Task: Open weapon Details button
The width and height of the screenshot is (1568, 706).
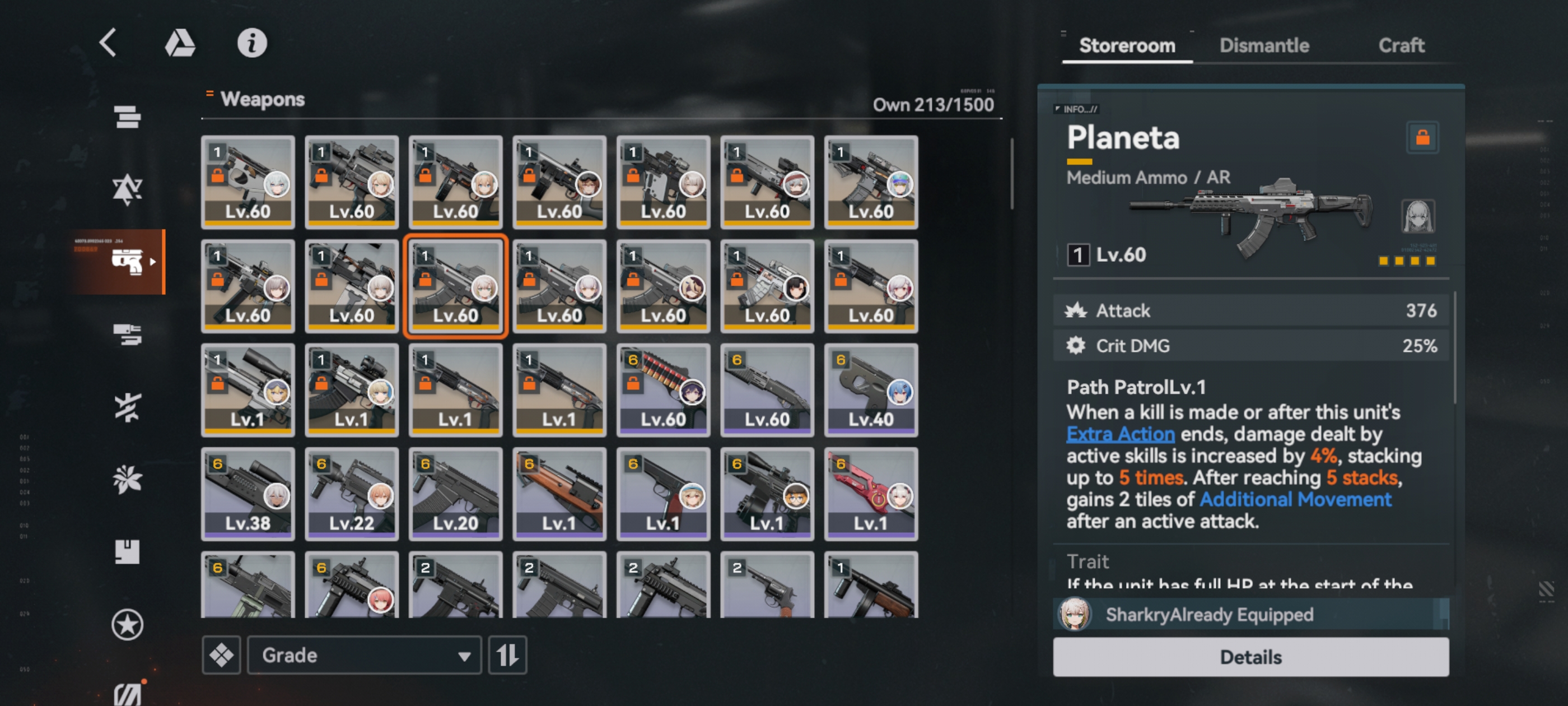Action: click(x=1250, y=657)
